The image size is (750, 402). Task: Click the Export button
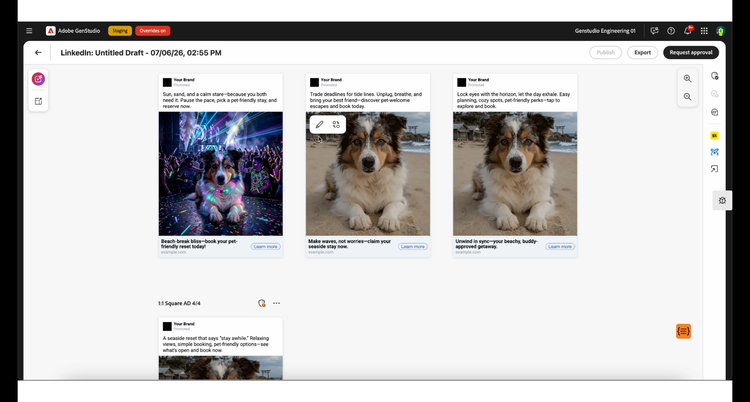(642, 53)
